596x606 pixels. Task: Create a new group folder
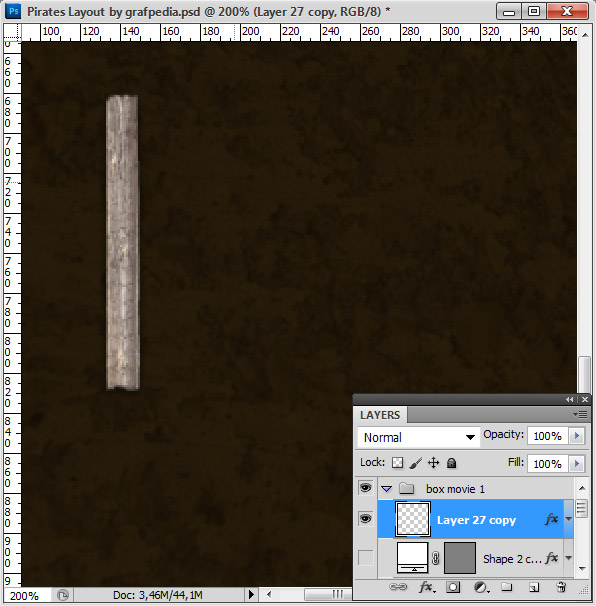506,587
